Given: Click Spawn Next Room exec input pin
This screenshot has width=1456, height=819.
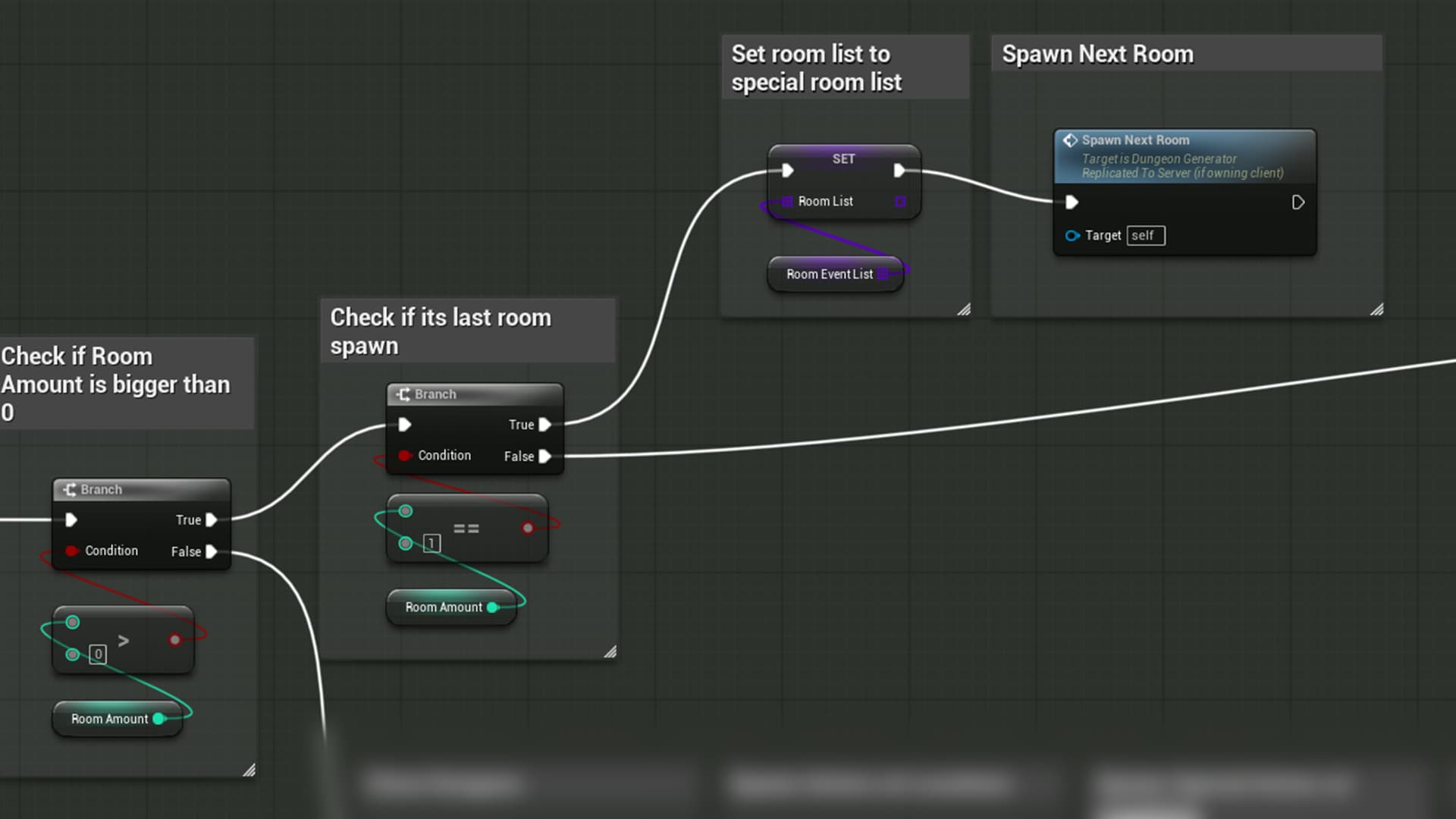Looking at the screenshot, I should [1072, 202].
